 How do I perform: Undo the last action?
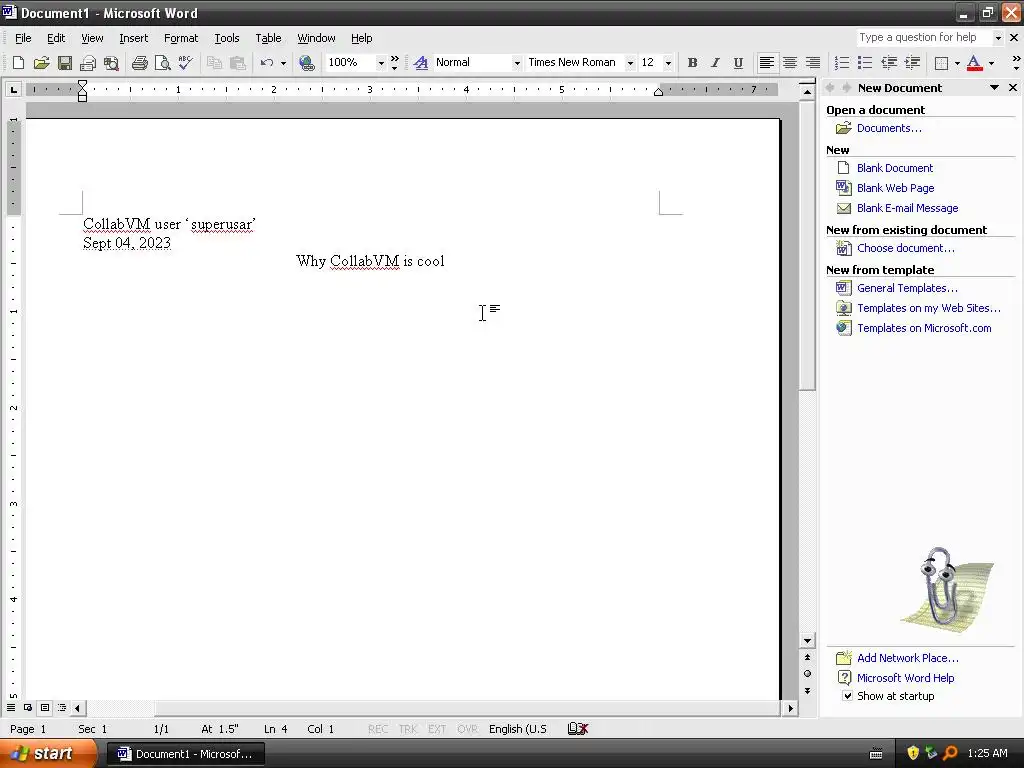(x=266, y=63)
